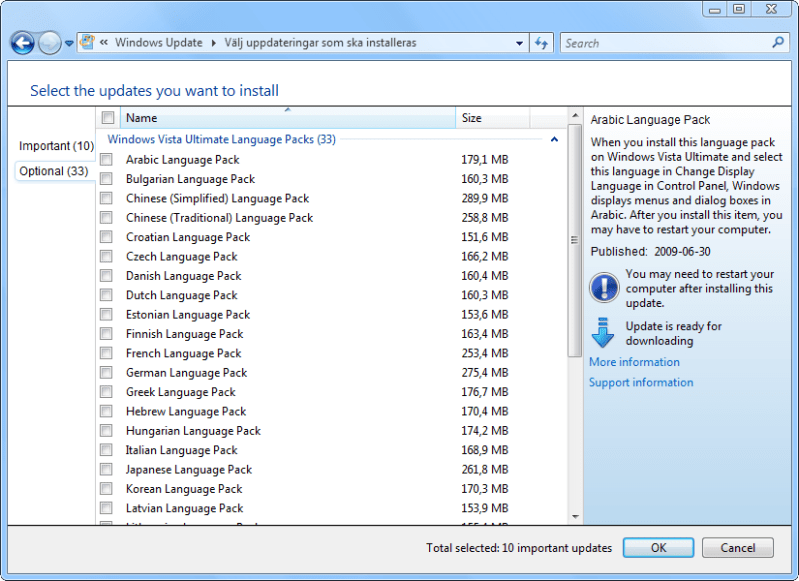Check the German Language Pack checkbox

(x=106, y=373)
